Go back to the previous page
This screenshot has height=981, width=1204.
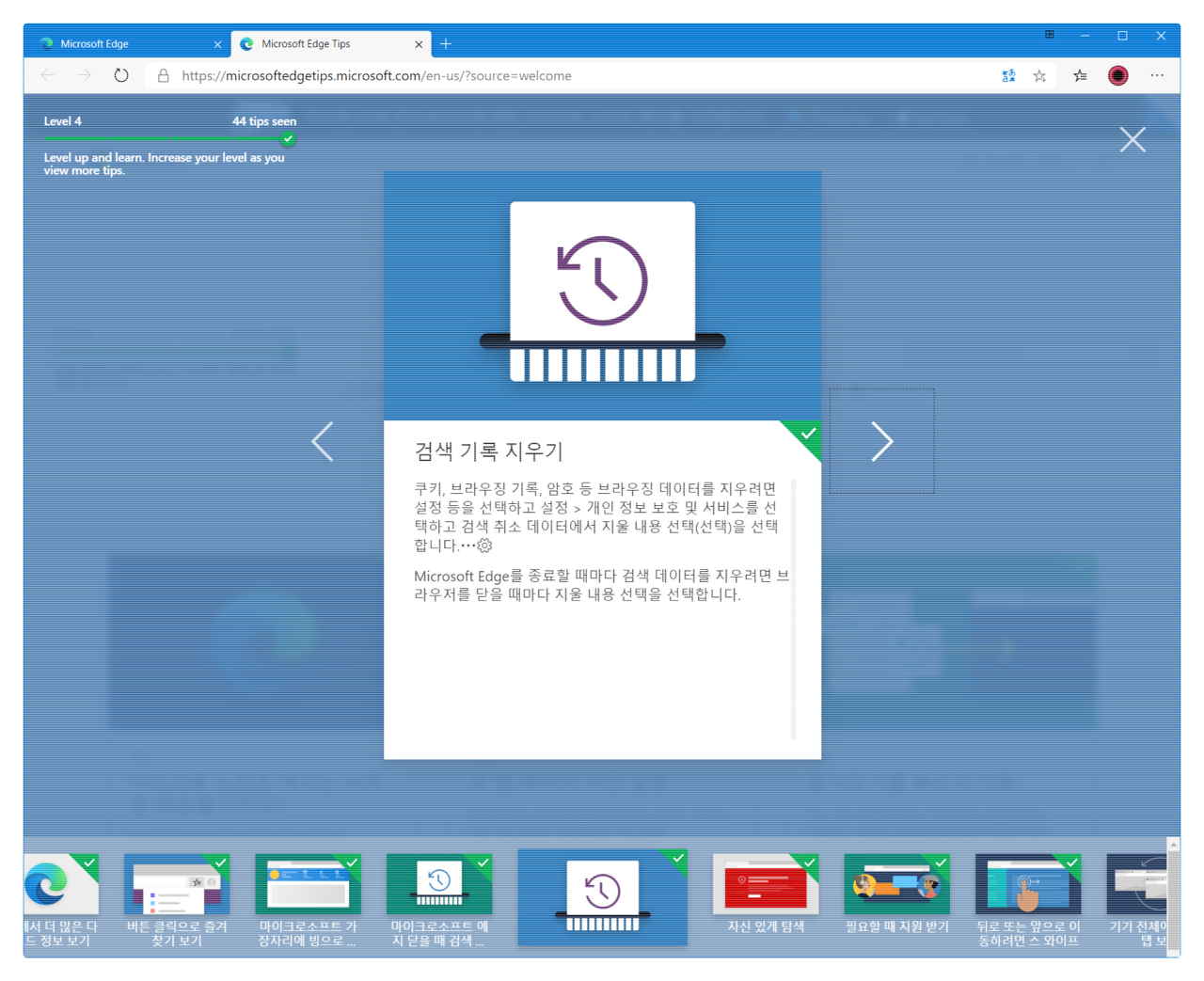[x=47, y=75]
